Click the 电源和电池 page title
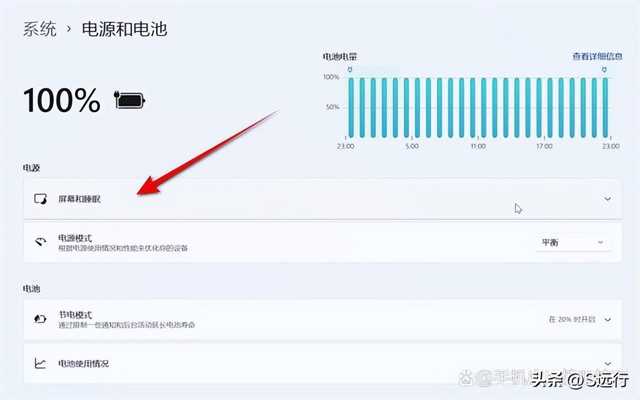This screenshot has width=640, height=400. [124, 29]
